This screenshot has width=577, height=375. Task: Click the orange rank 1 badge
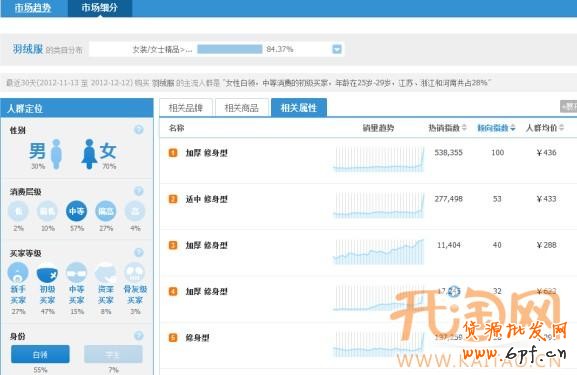(x=173, y=153)
